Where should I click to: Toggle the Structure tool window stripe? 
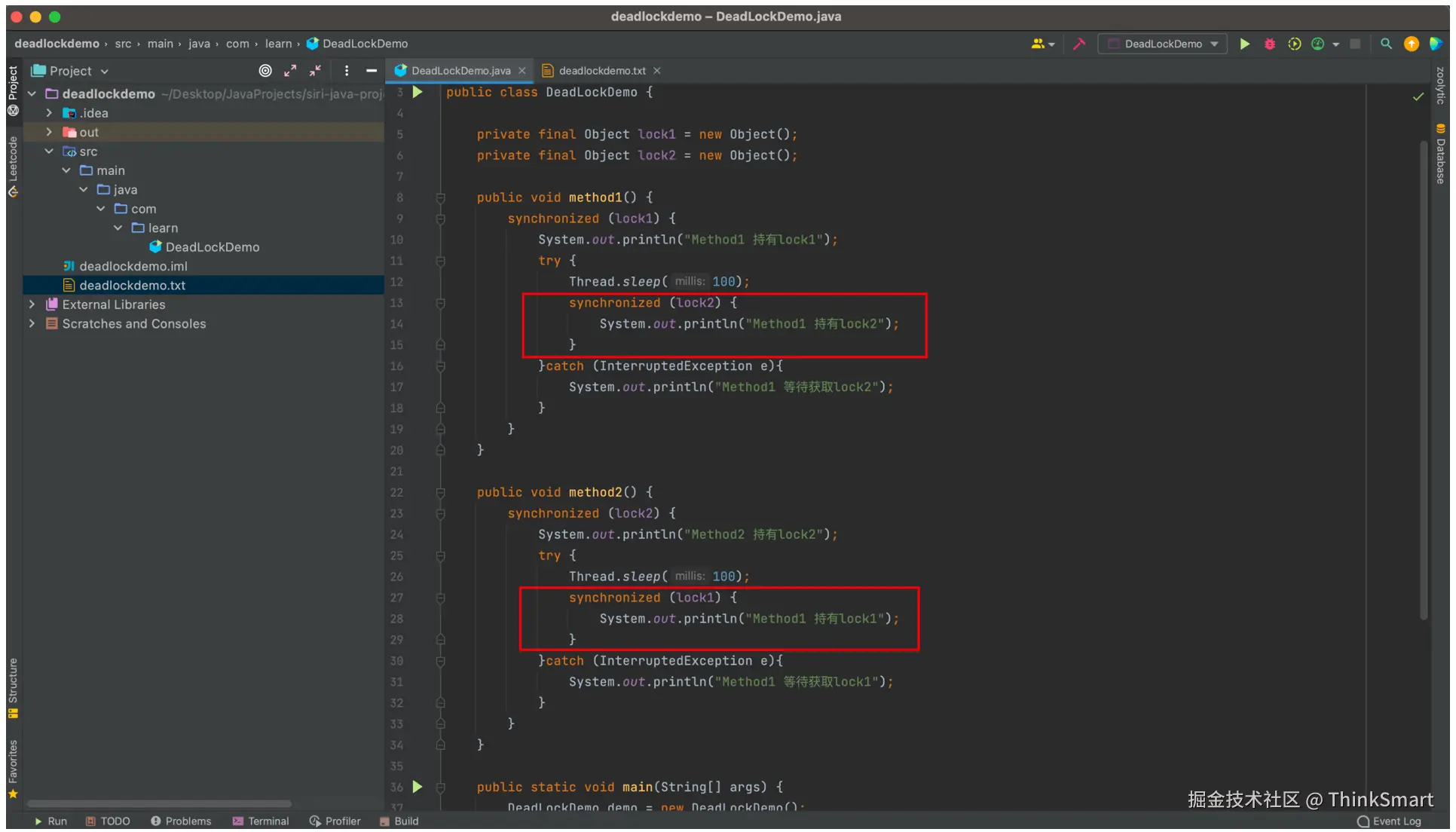(x=13, y=687)
